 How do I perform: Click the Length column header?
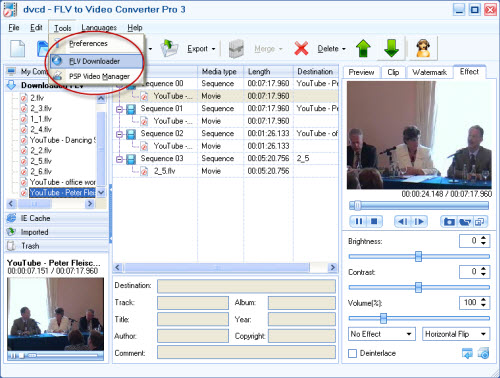click(269, 71)
